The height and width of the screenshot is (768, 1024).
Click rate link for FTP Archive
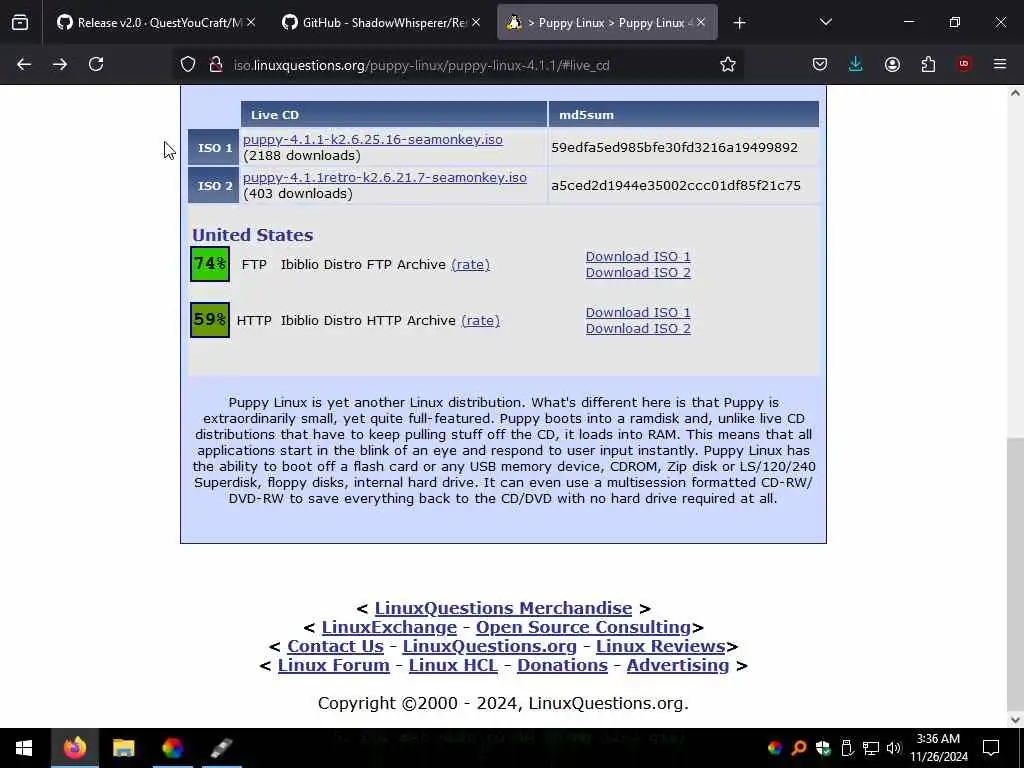click(470, 264)
